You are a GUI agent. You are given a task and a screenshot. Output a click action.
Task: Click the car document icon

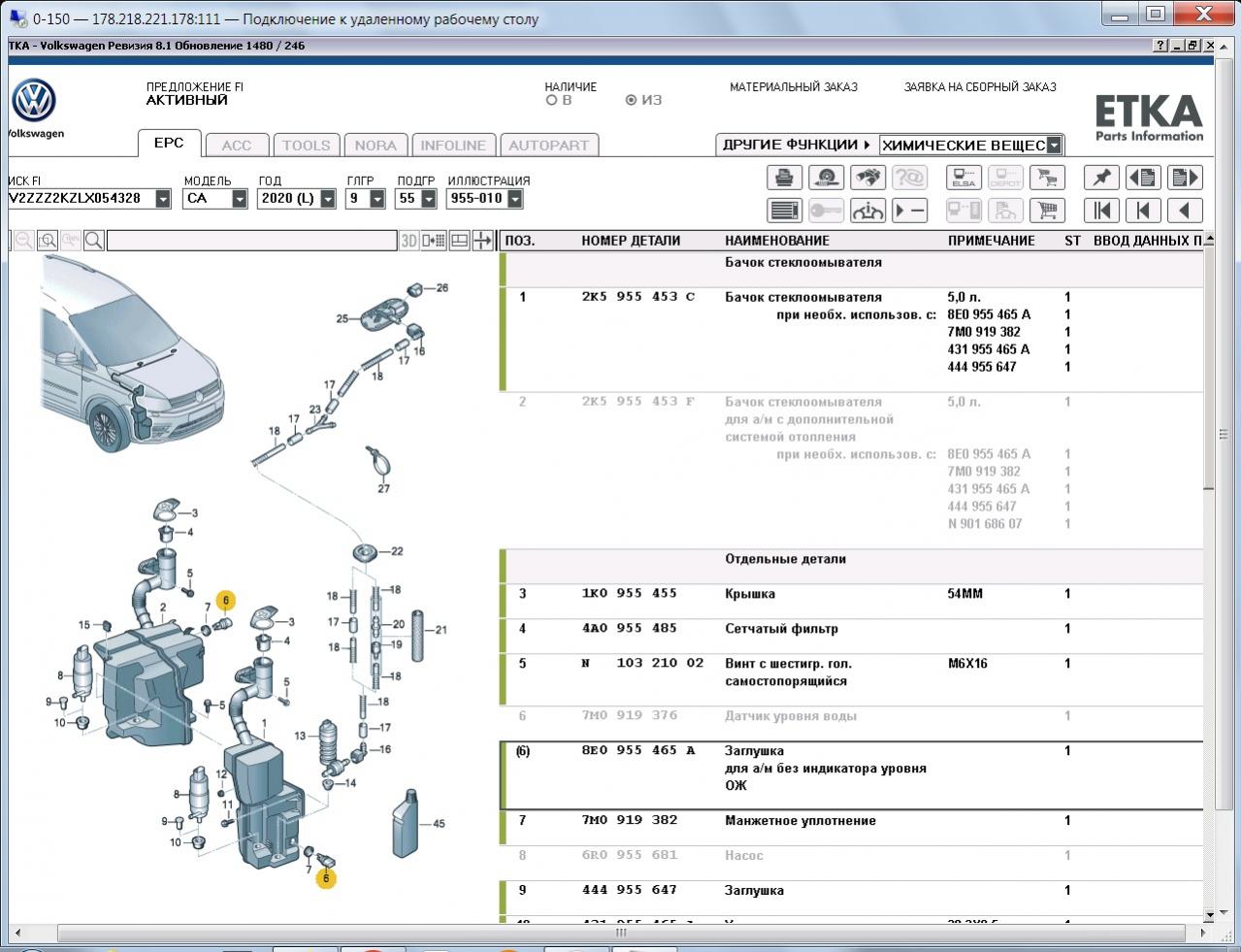click(x=1005, y=211)
